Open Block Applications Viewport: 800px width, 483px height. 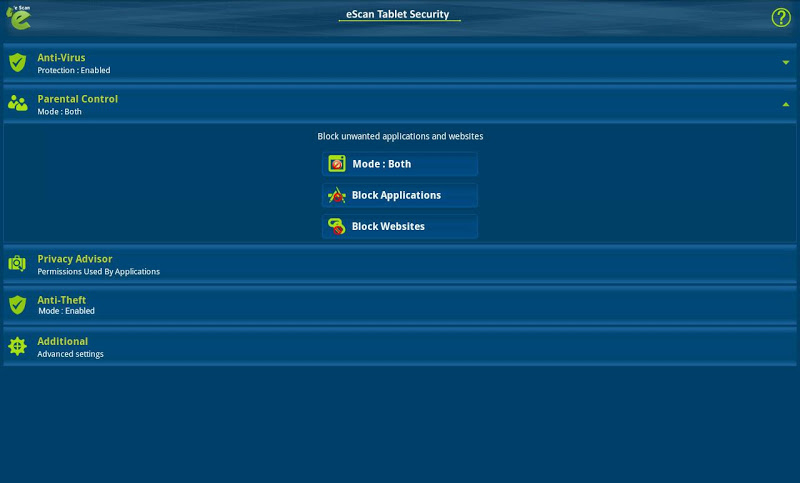pyautogui.click(x=400, y=195)
